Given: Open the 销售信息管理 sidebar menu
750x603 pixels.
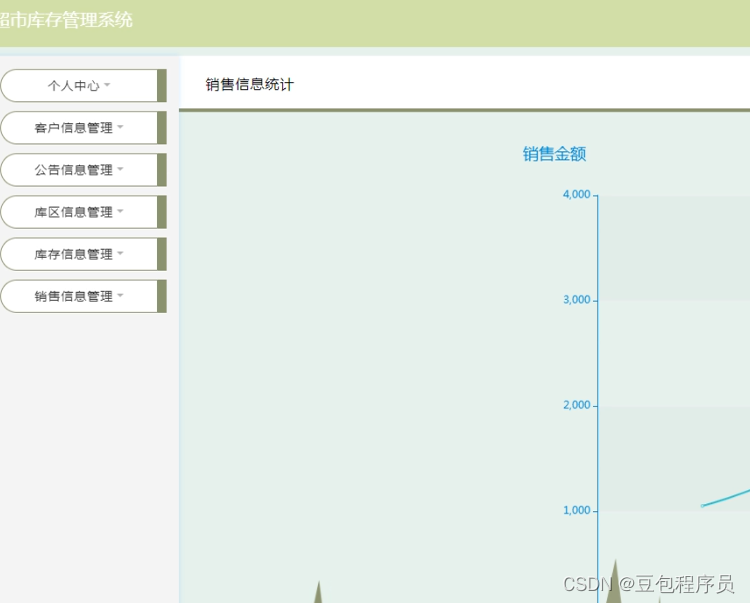Looking at the screenshot, I should 83,296.
